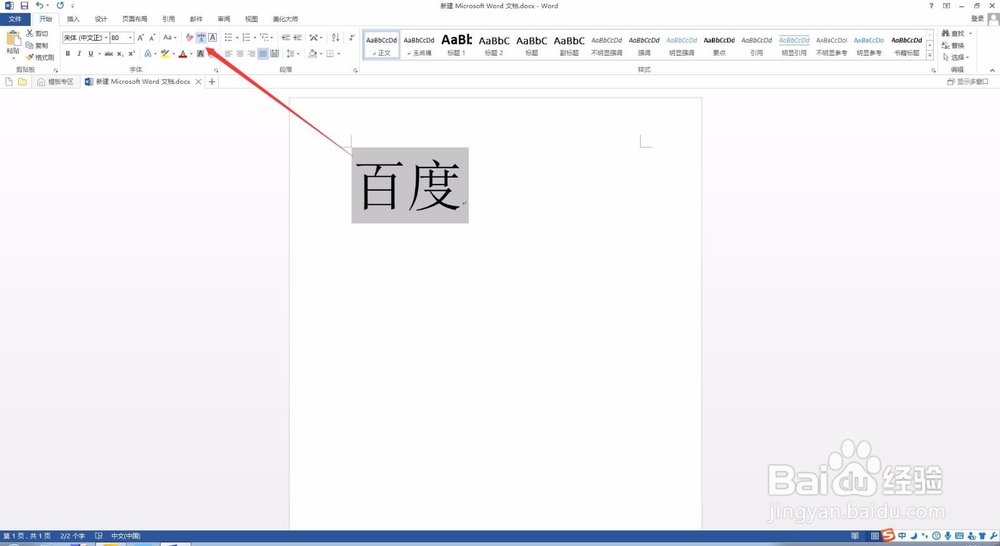Open new blank document icon in tab bar
The image size is (1000, 546).
pyautogui.click(x=9, y=82)
